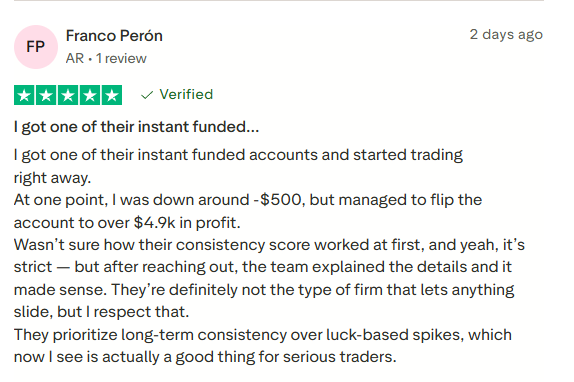Click the fifth green rating star

coord(112,95)
